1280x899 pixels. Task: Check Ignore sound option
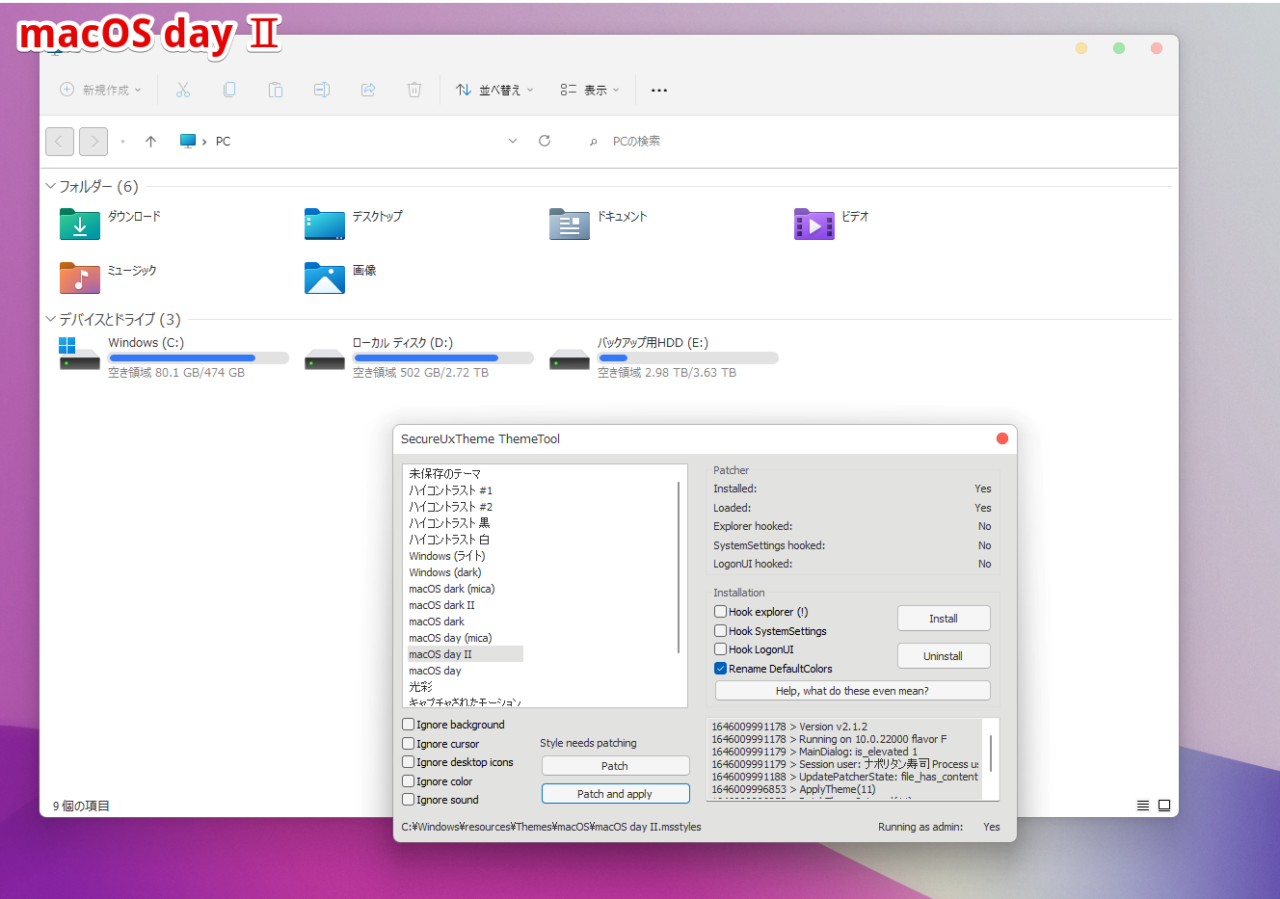408,799
